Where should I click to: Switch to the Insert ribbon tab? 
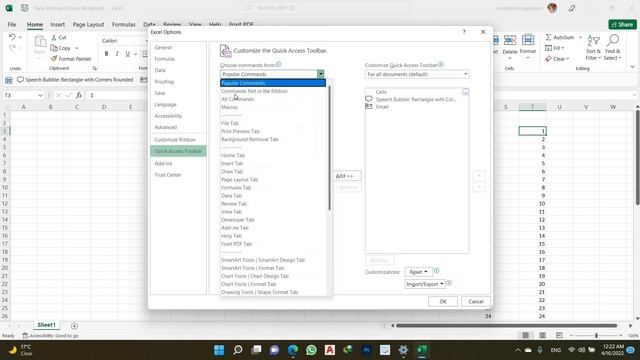[58, 24]
